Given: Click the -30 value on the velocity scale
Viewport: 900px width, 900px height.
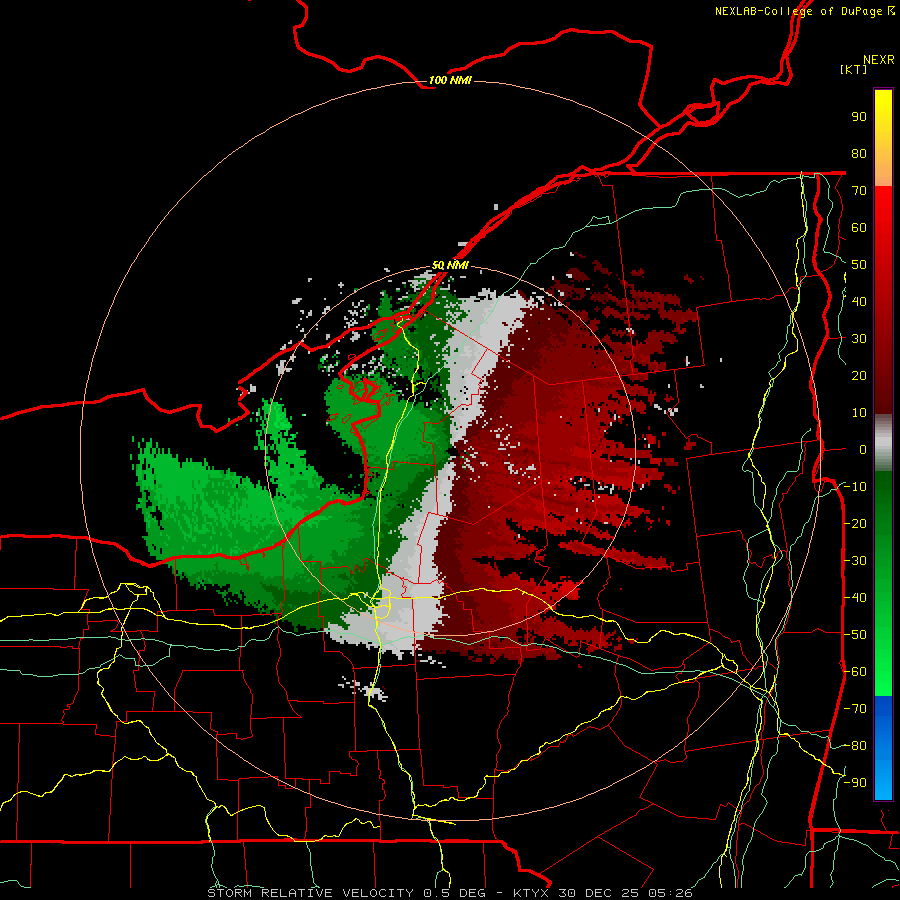Looking at the screenshot, I should pos(855,560).
